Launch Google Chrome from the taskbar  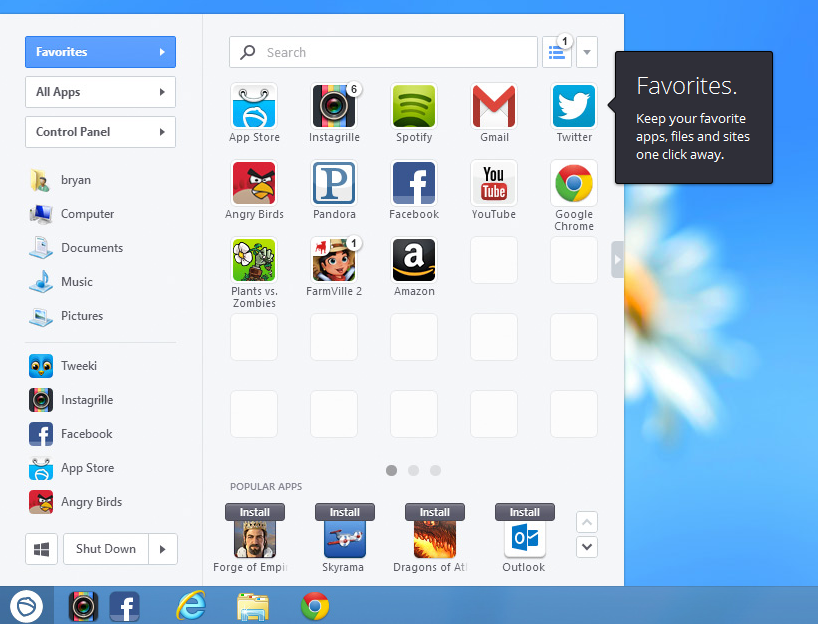(315, 605)
